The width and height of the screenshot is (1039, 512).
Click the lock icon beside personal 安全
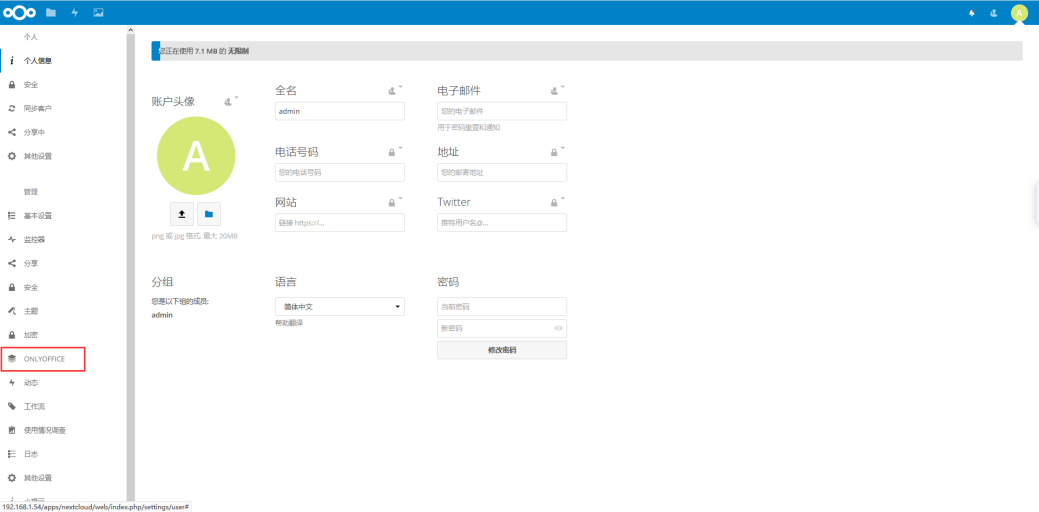[x=11, y=85]
